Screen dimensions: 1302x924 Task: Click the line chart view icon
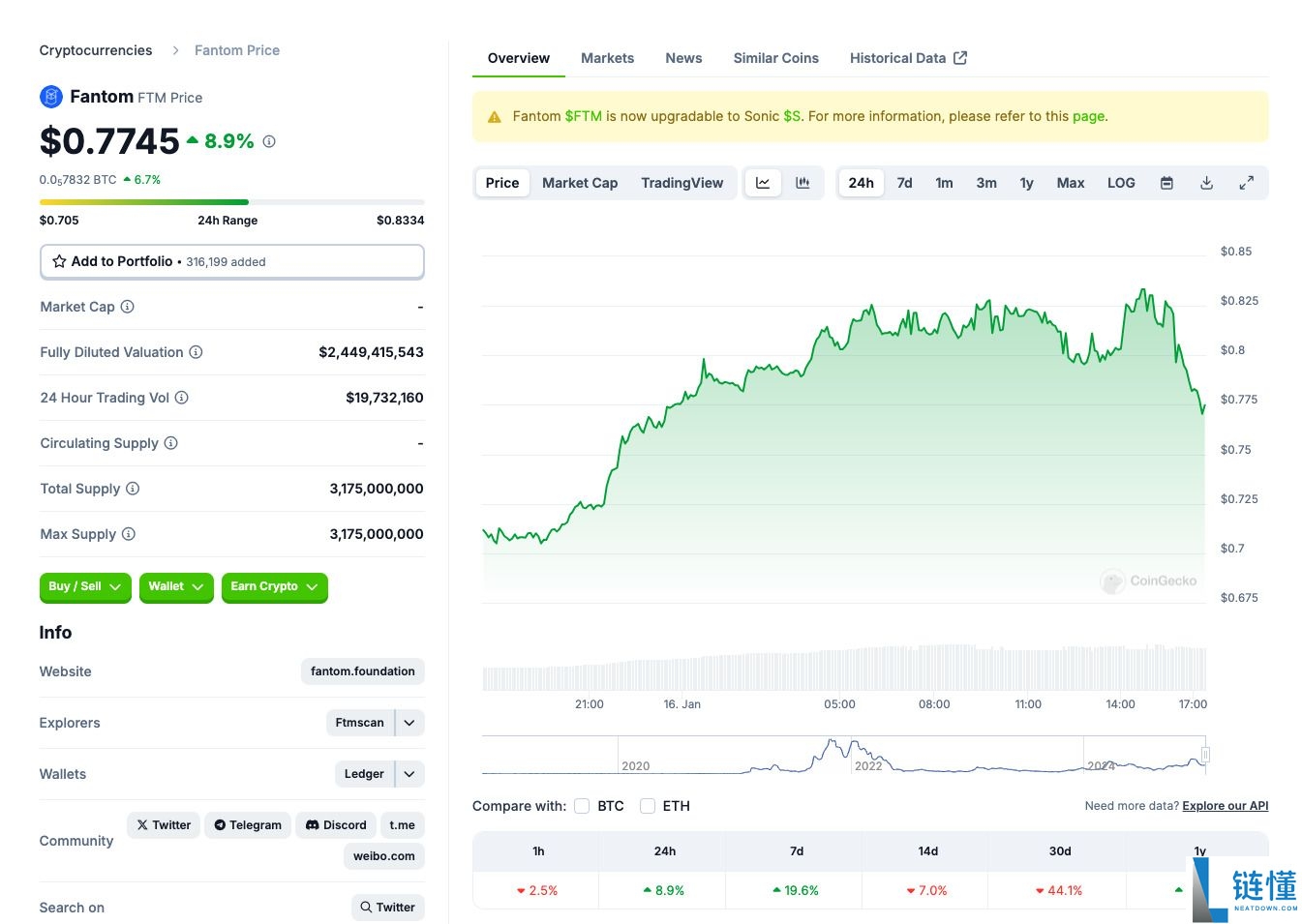(x=763, y=183)
